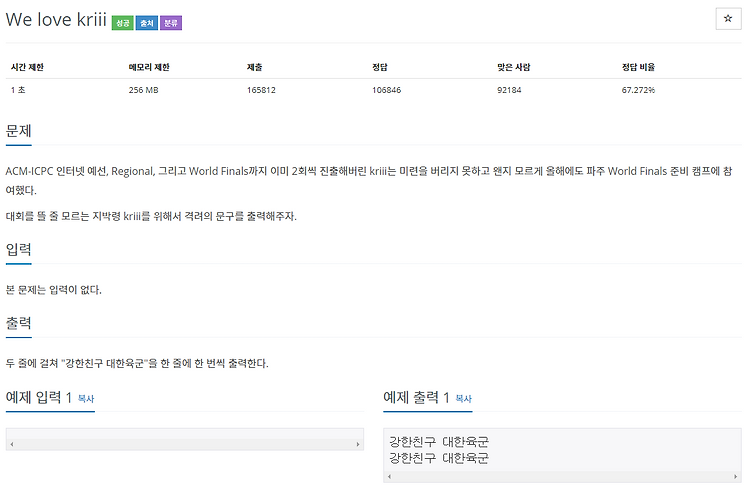The width and height of the screenshot is (750, 495).
Task: Click the 메모리 제한 column header
Action: tap(149, 67)
